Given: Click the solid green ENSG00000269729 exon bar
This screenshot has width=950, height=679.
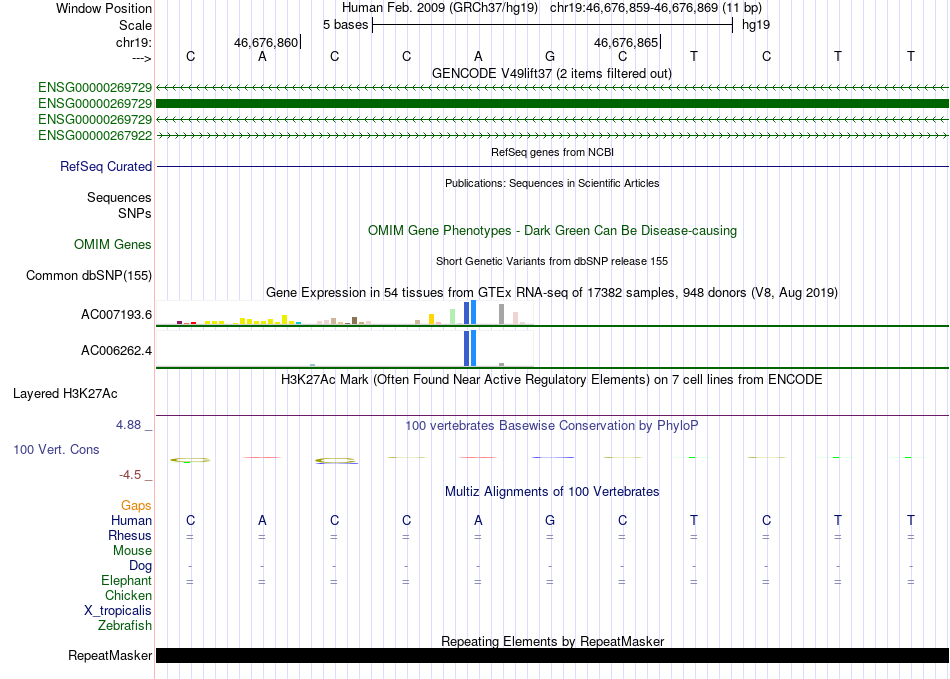Looking at the screenshot, I should pos(552,104).
